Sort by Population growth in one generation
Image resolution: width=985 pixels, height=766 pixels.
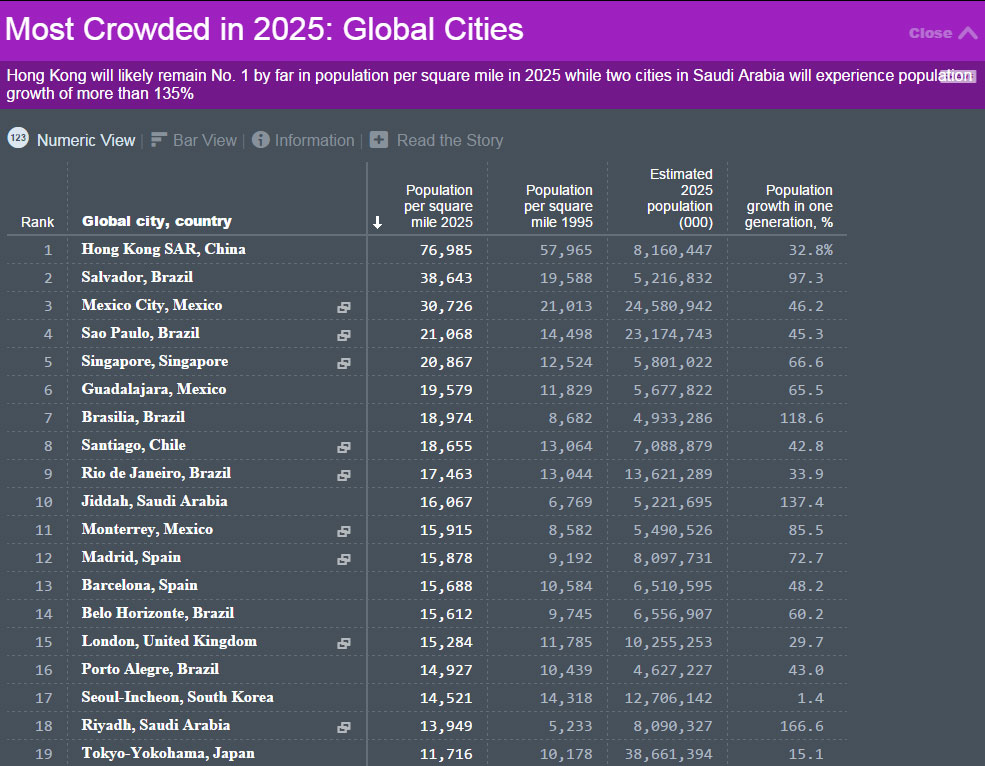coord(790,206)
